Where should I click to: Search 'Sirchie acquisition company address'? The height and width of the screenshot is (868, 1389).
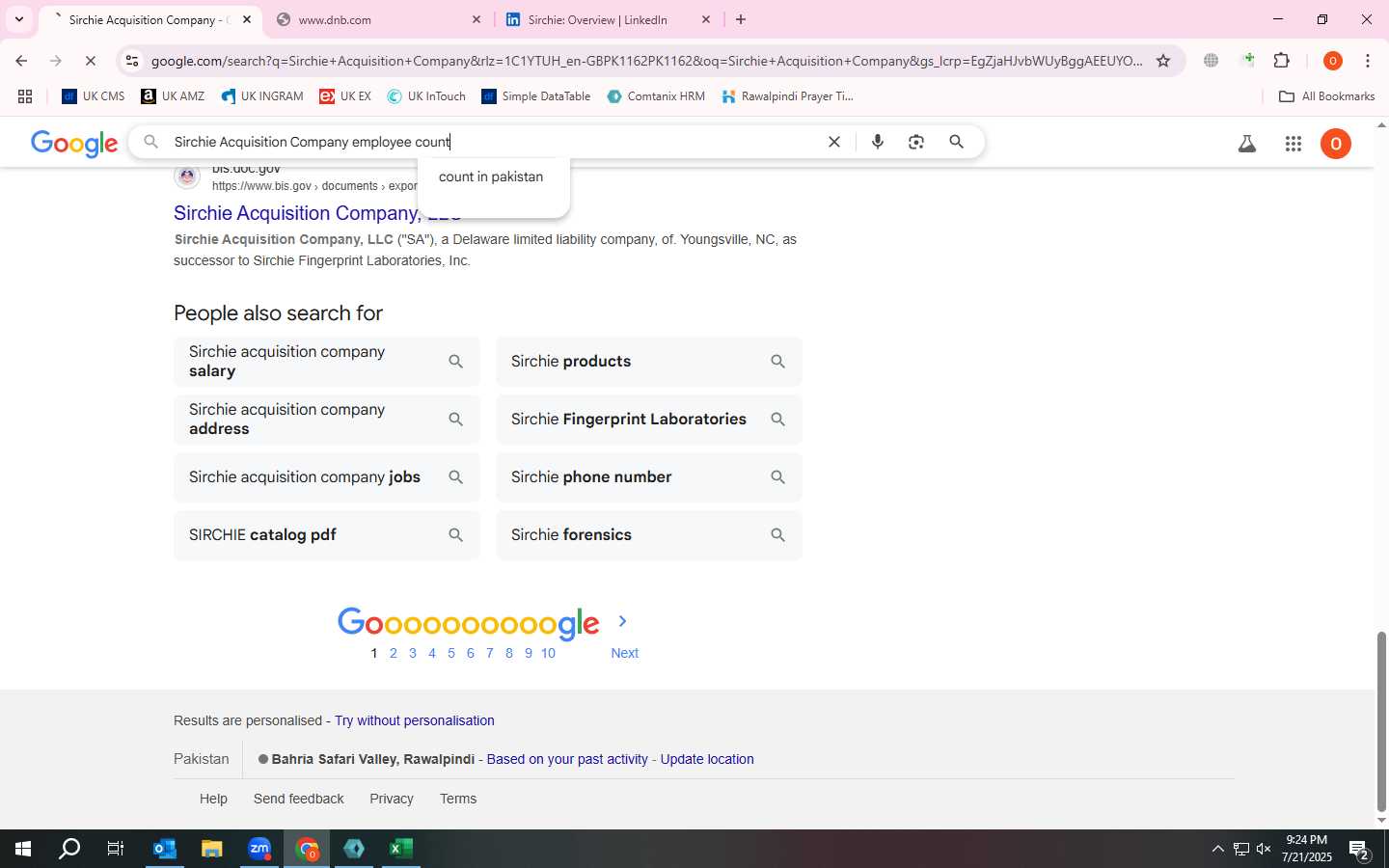coord(326,420)
